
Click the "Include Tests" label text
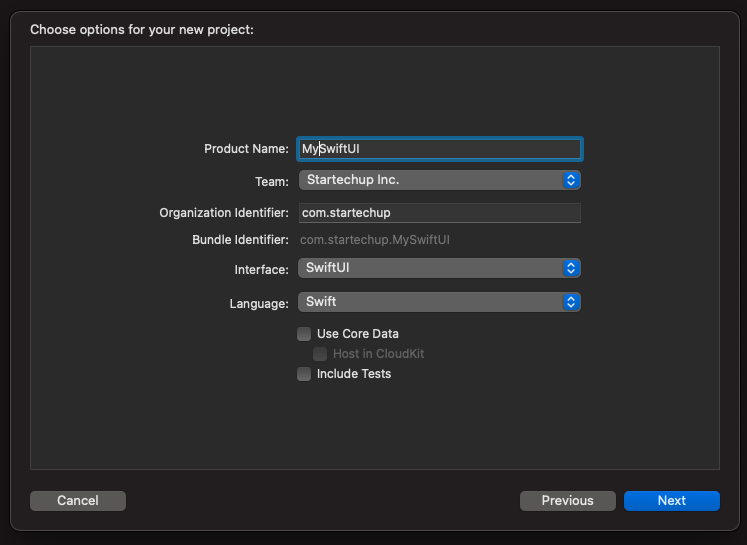coord(353,374)
